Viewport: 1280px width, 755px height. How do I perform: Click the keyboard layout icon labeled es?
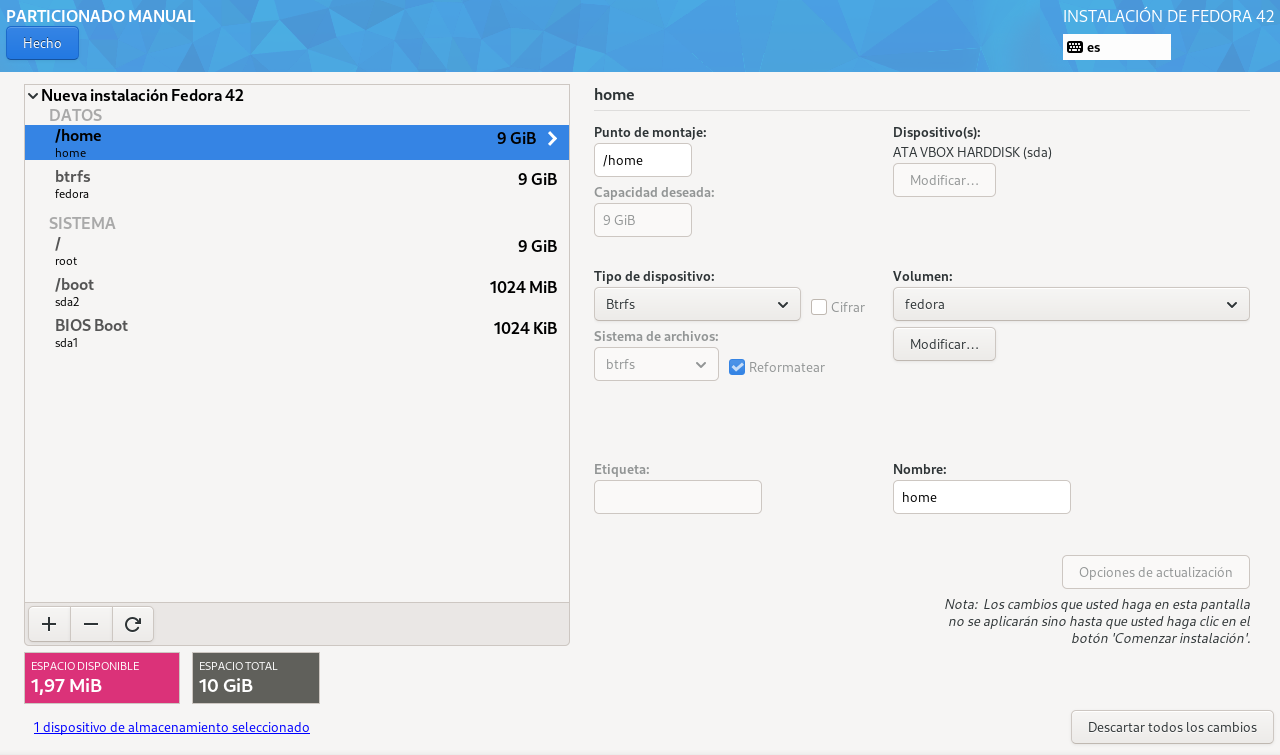1075,47
